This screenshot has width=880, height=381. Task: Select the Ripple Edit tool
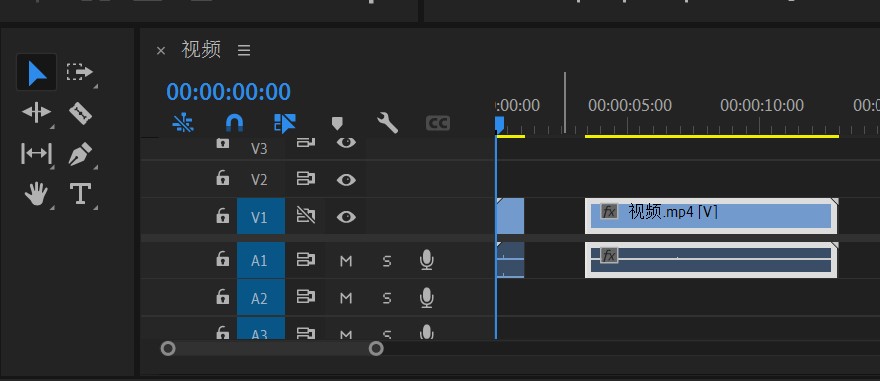pyautogui.click(x=36, y=113)
